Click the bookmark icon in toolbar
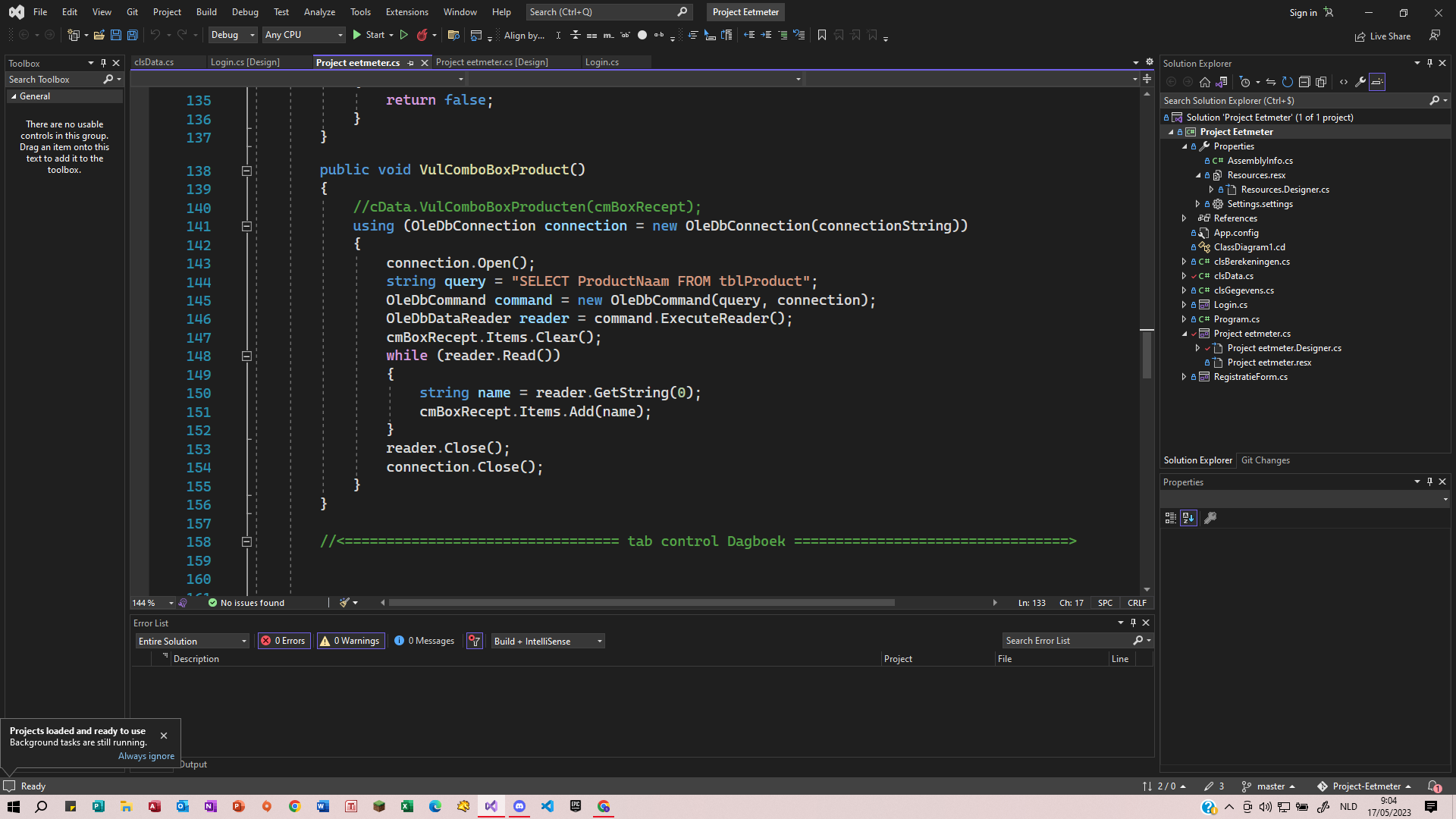 821,35
